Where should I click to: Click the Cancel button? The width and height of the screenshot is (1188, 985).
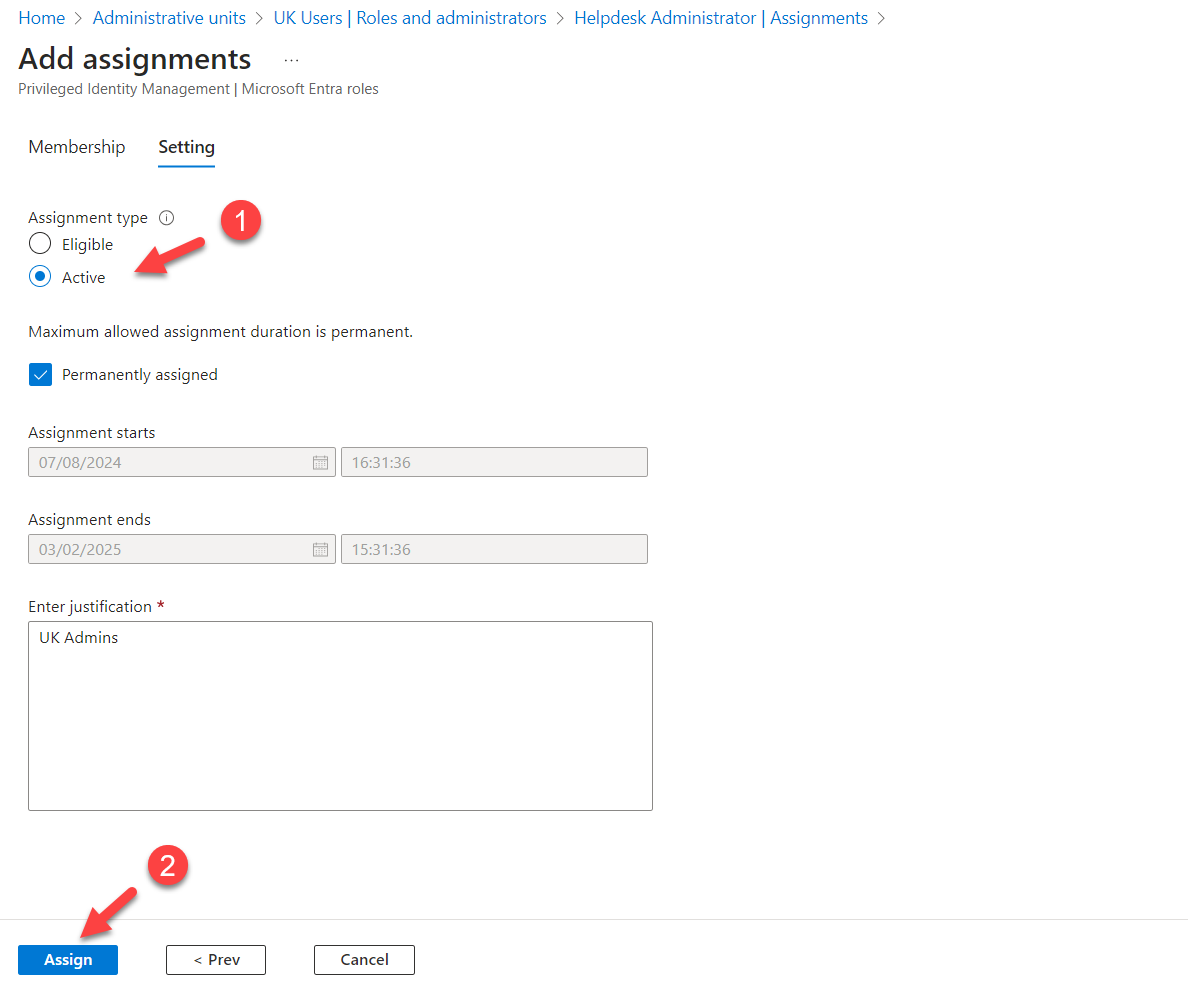pyautogui.click(x=364, y=959)
